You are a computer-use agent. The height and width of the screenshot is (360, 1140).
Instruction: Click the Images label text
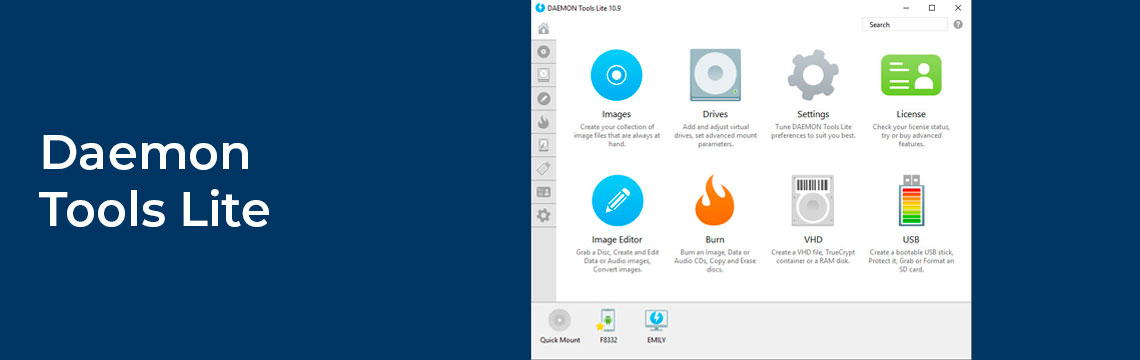pos(617,114)
